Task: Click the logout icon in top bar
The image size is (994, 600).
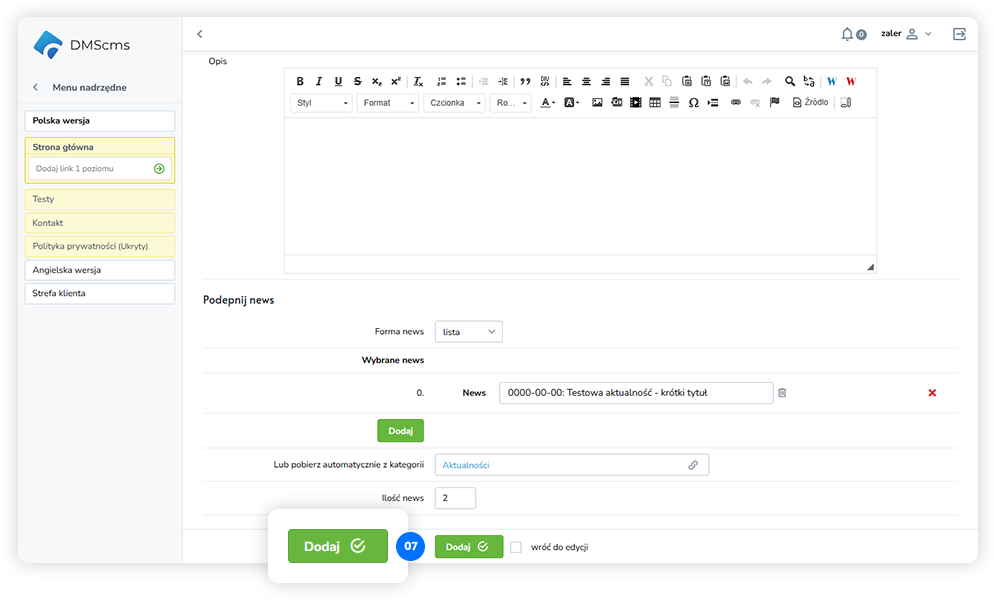Action: 959,34
